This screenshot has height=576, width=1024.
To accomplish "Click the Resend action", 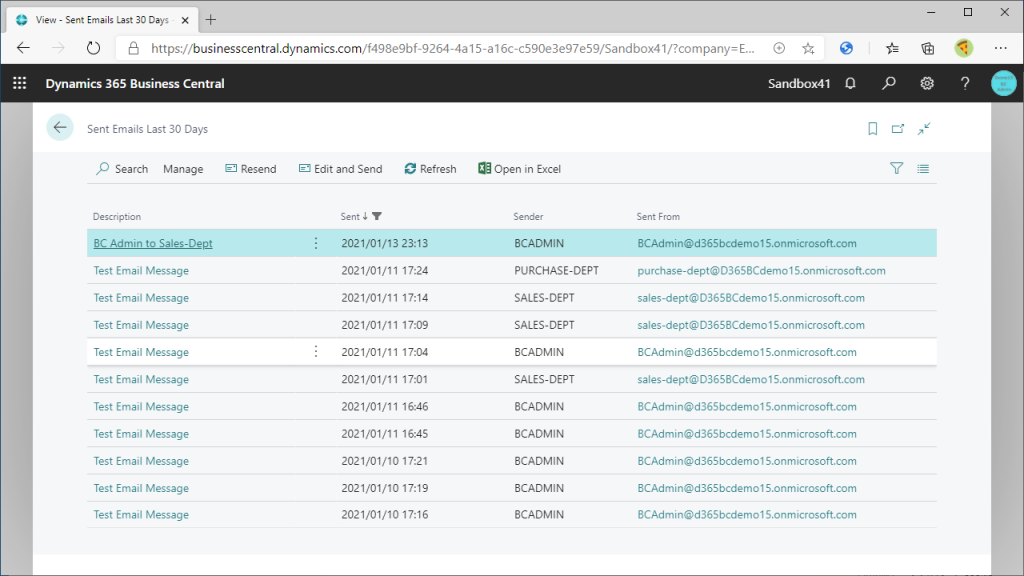I will 251,168.
